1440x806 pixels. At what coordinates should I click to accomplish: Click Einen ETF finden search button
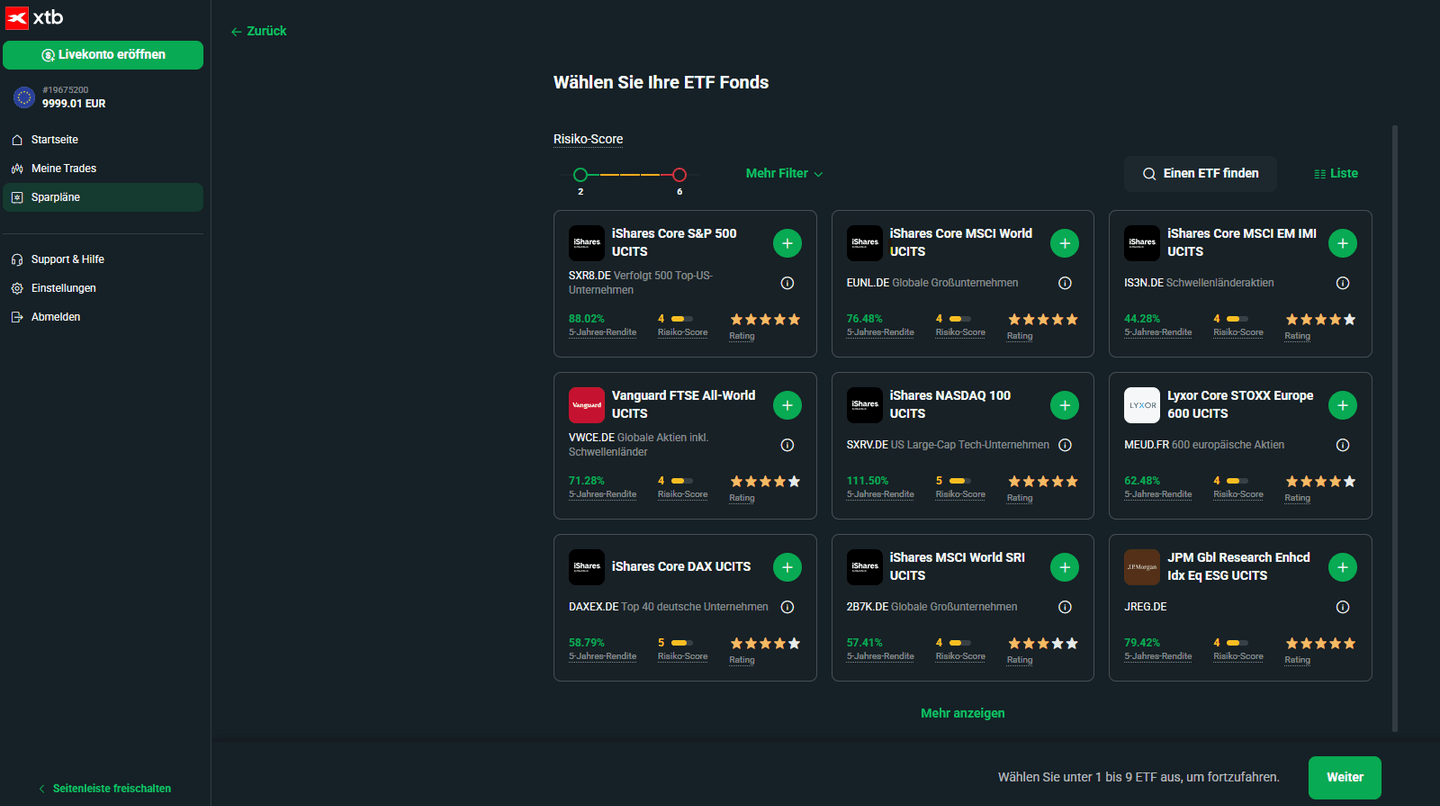coord(1200,173)
